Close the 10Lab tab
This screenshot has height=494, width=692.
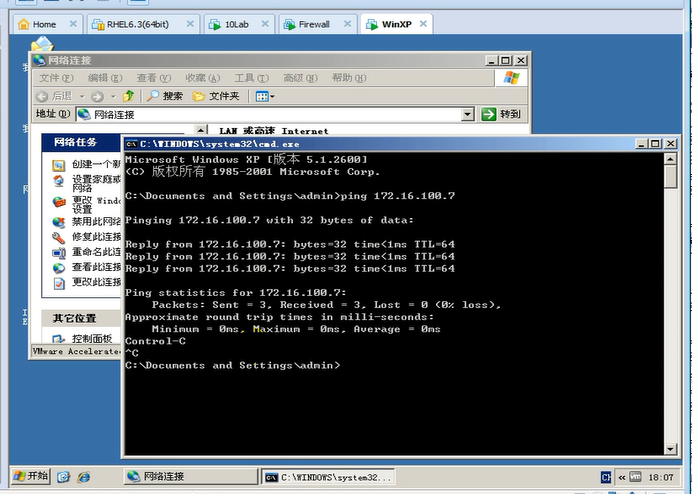pyautogui.click(x=265, y=24)
